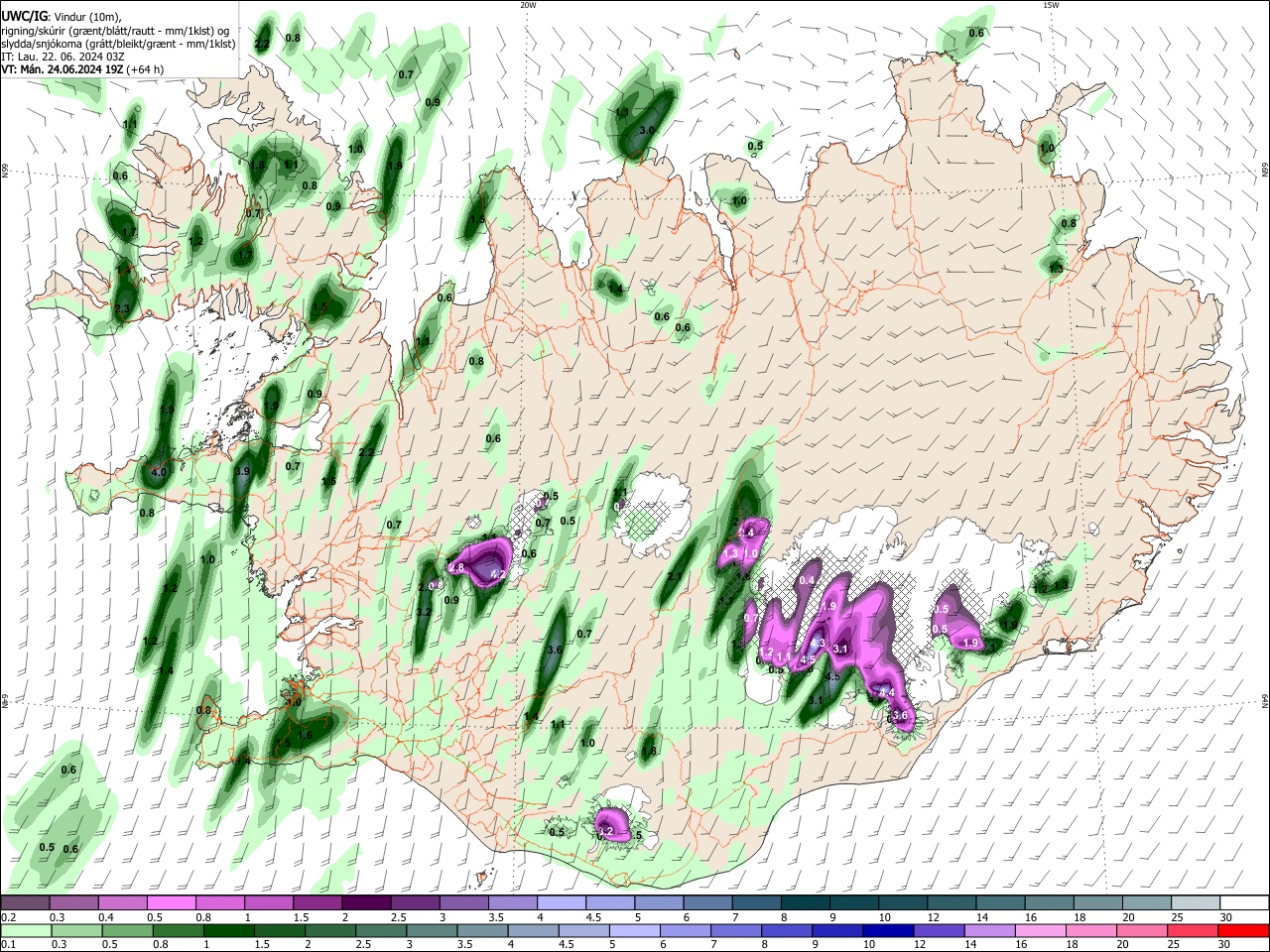Click the '0.1' label in the lower legend row
The image size is (1270, 952).
pyautogui.click(x=8, y=945)
